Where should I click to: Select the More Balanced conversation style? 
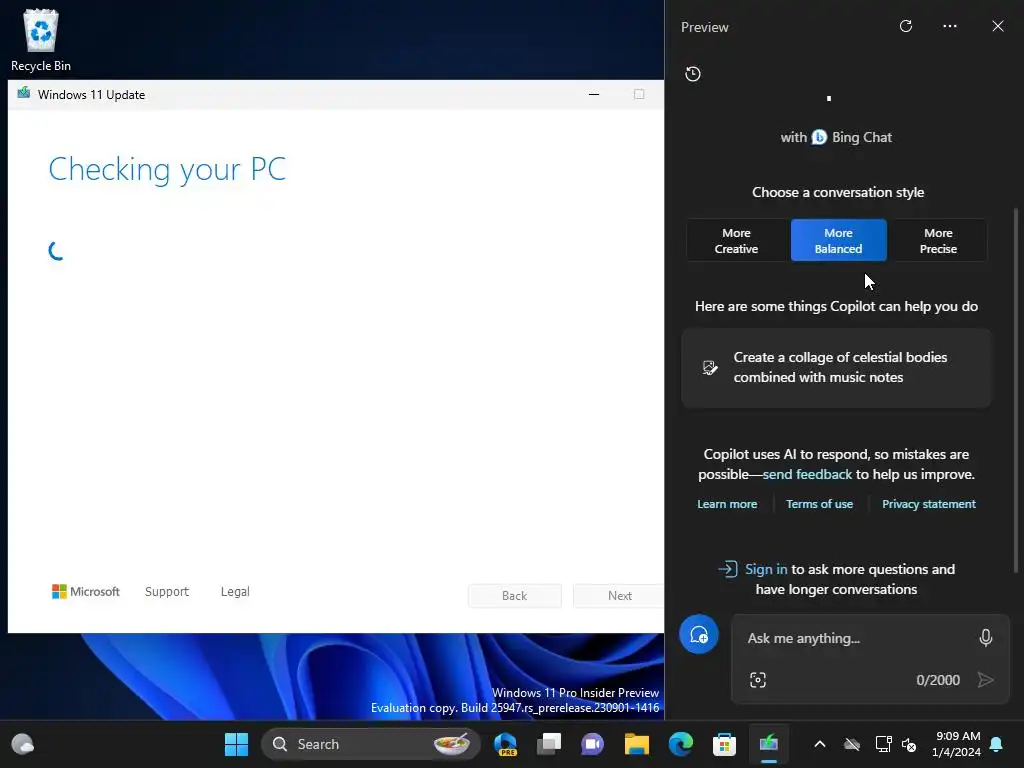coord(839,240)
